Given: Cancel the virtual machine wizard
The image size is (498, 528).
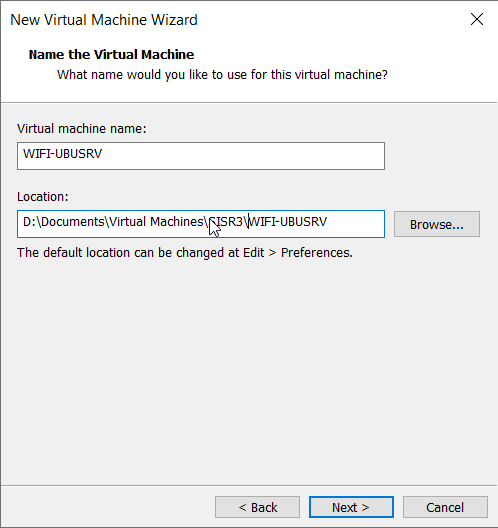Looking at the screenshot, I should tap(445, 507).
